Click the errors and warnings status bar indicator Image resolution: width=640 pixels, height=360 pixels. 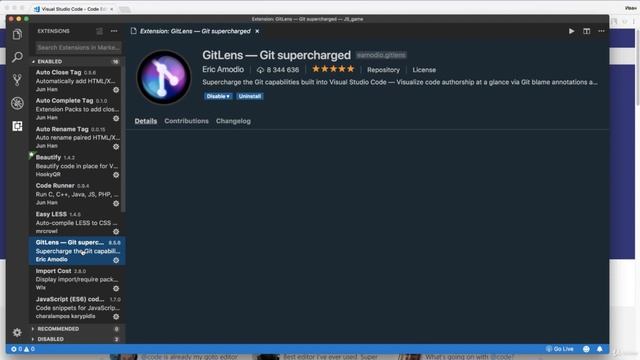pos(23,349)
